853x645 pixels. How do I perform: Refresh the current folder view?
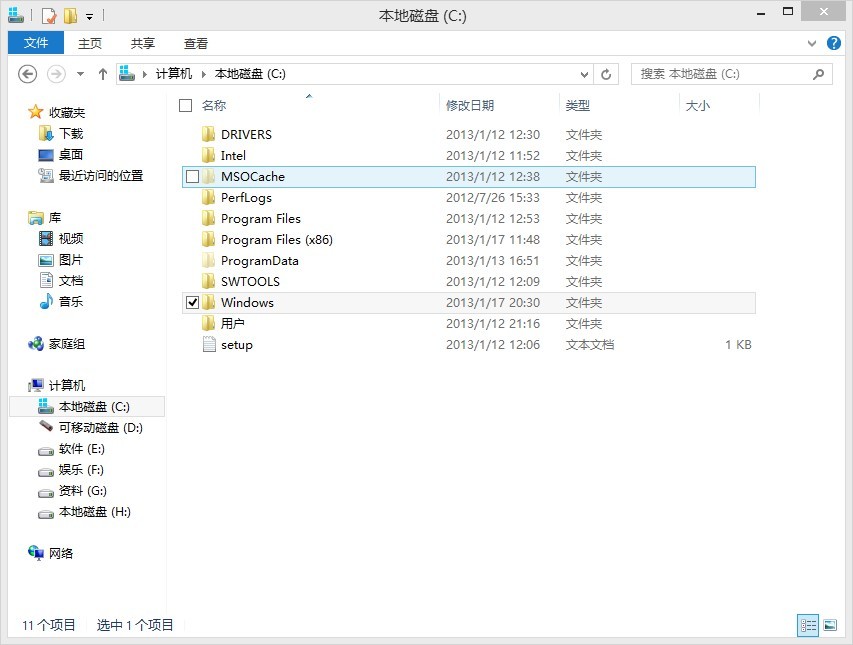pyautogui.click(x=606, y=75)
